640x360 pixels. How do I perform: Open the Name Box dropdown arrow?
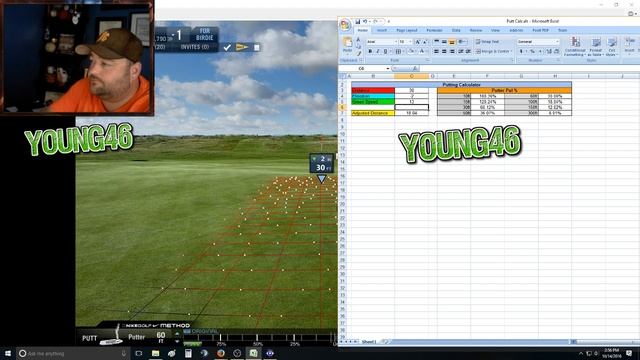pos(387,69)
